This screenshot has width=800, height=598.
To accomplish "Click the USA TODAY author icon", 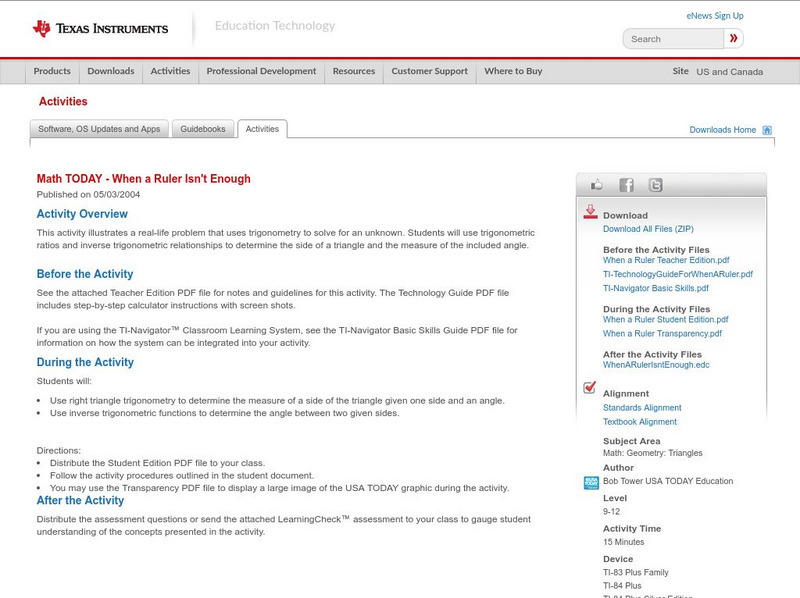I will click(591, 482).
